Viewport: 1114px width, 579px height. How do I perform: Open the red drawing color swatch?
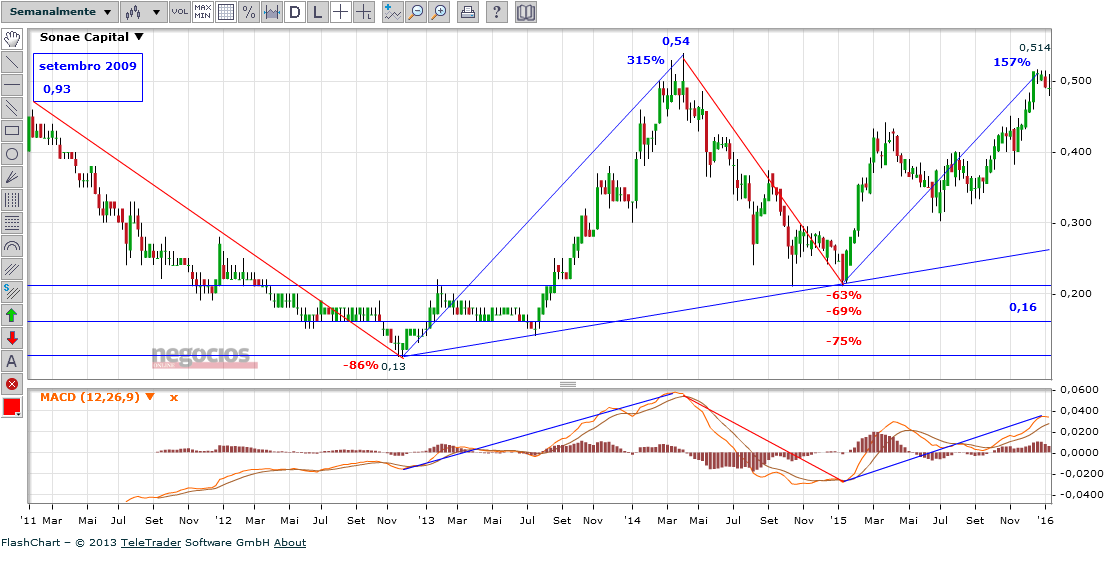pos(12,407)
